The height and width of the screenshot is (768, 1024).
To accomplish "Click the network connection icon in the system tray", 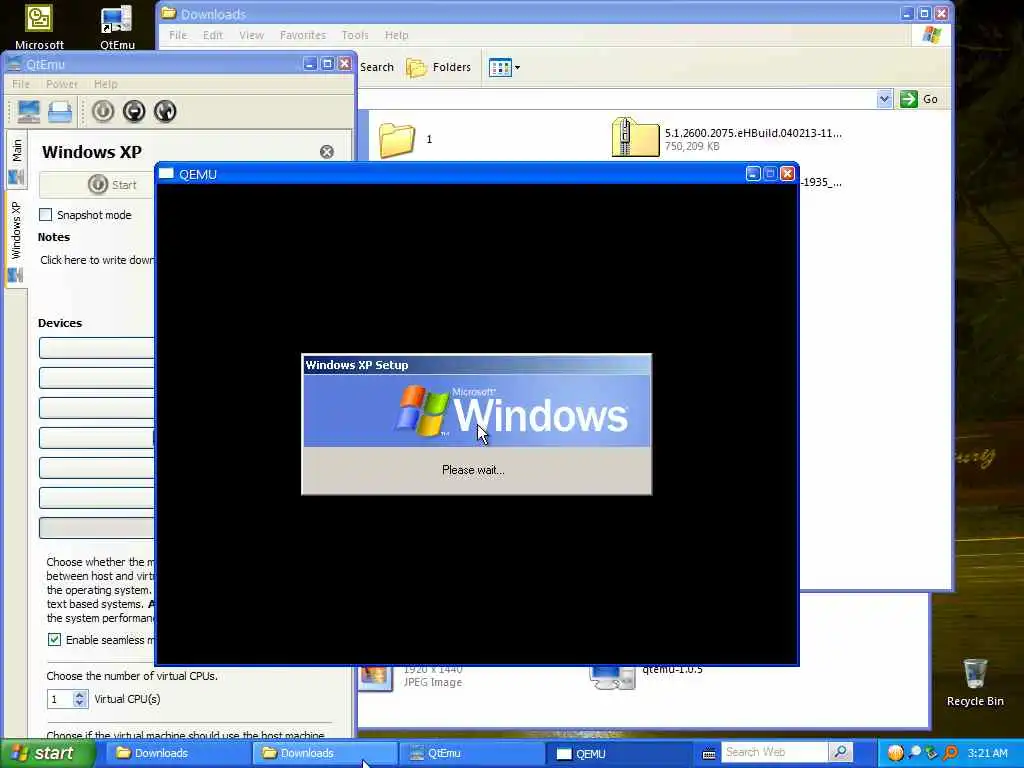I will 931,753.
